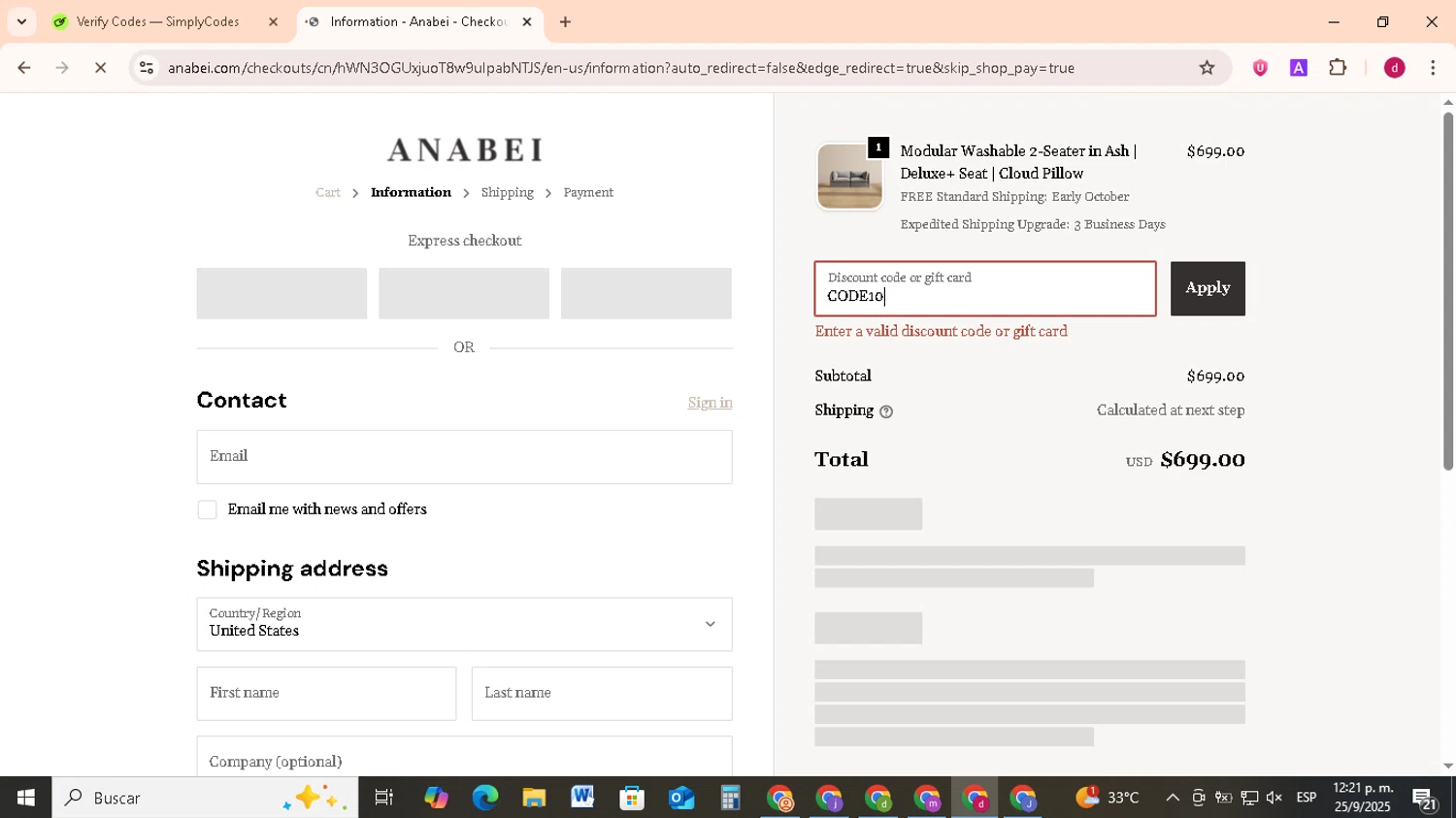Open Chrome three-dot menu
Viewport: 1456px width, 818px height.
coord(1433,68)
